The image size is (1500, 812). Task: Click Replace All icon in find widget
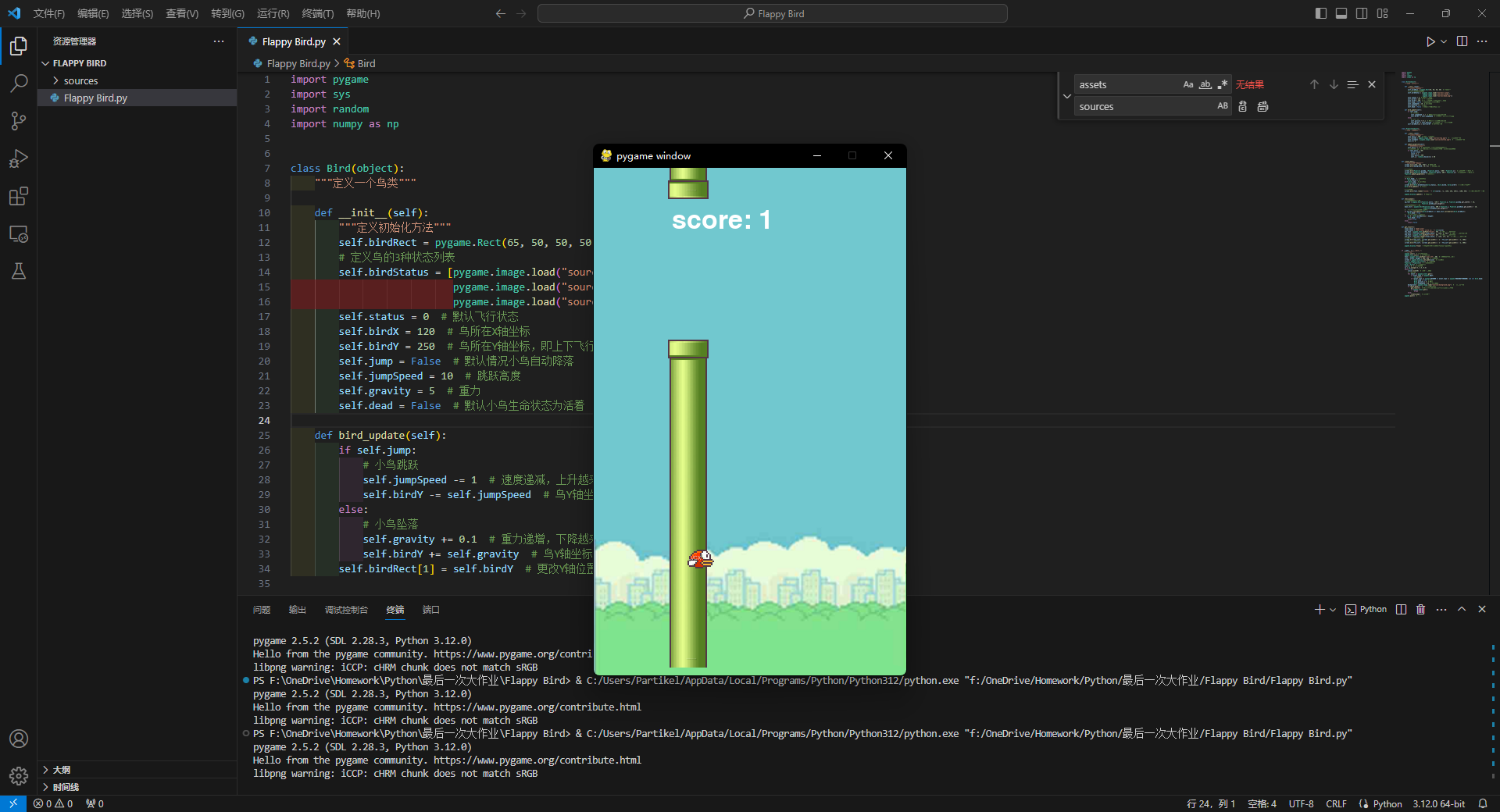point(1262,106)
